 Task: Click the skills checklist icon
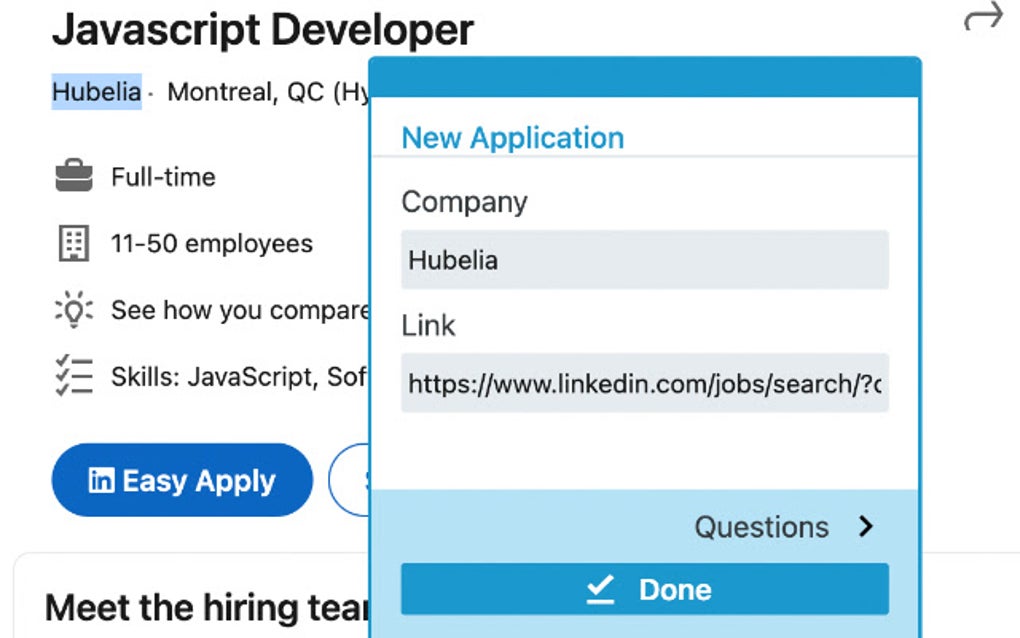73,377
